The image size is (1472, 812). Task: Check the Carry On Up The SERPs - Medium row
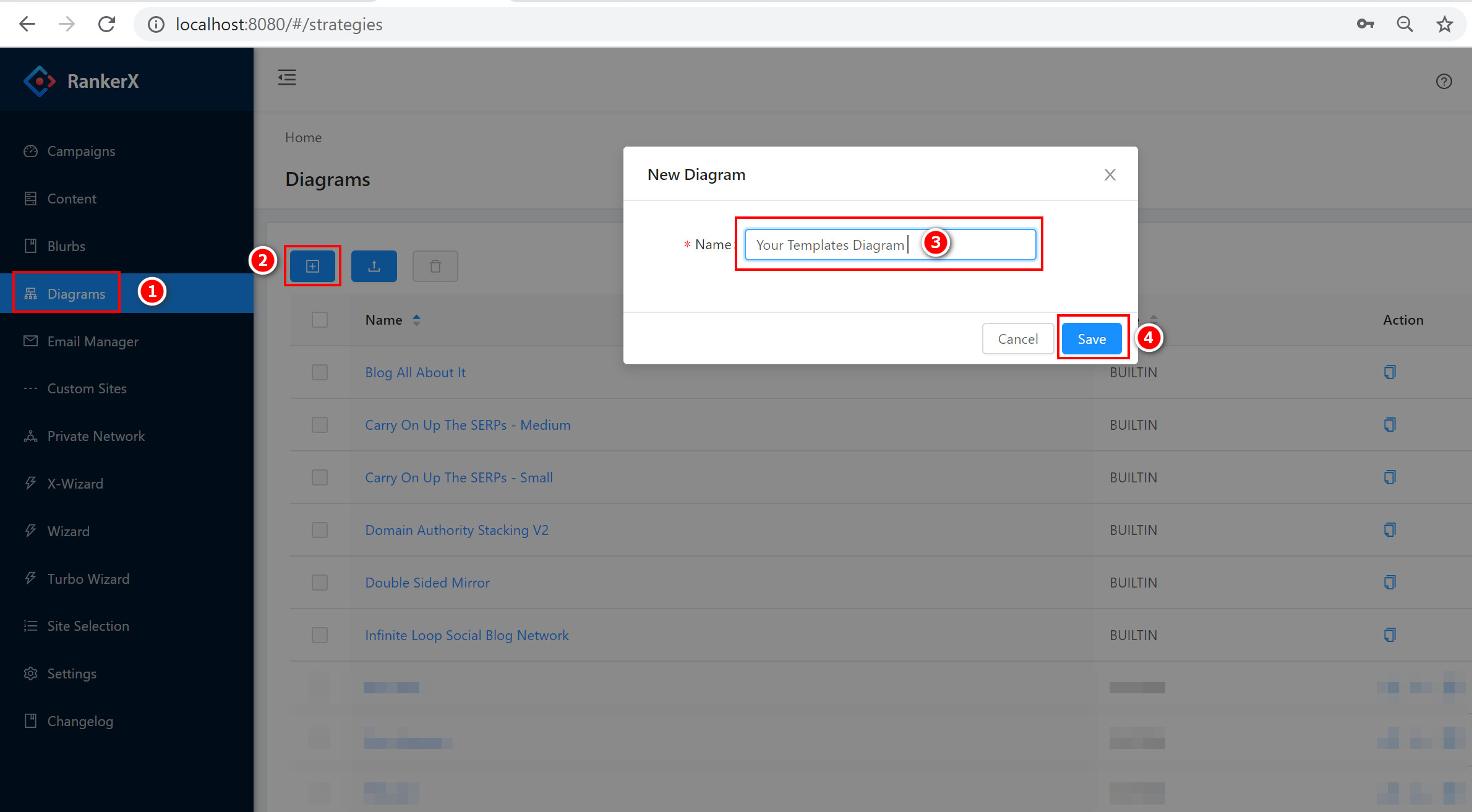tap(320, 425)
